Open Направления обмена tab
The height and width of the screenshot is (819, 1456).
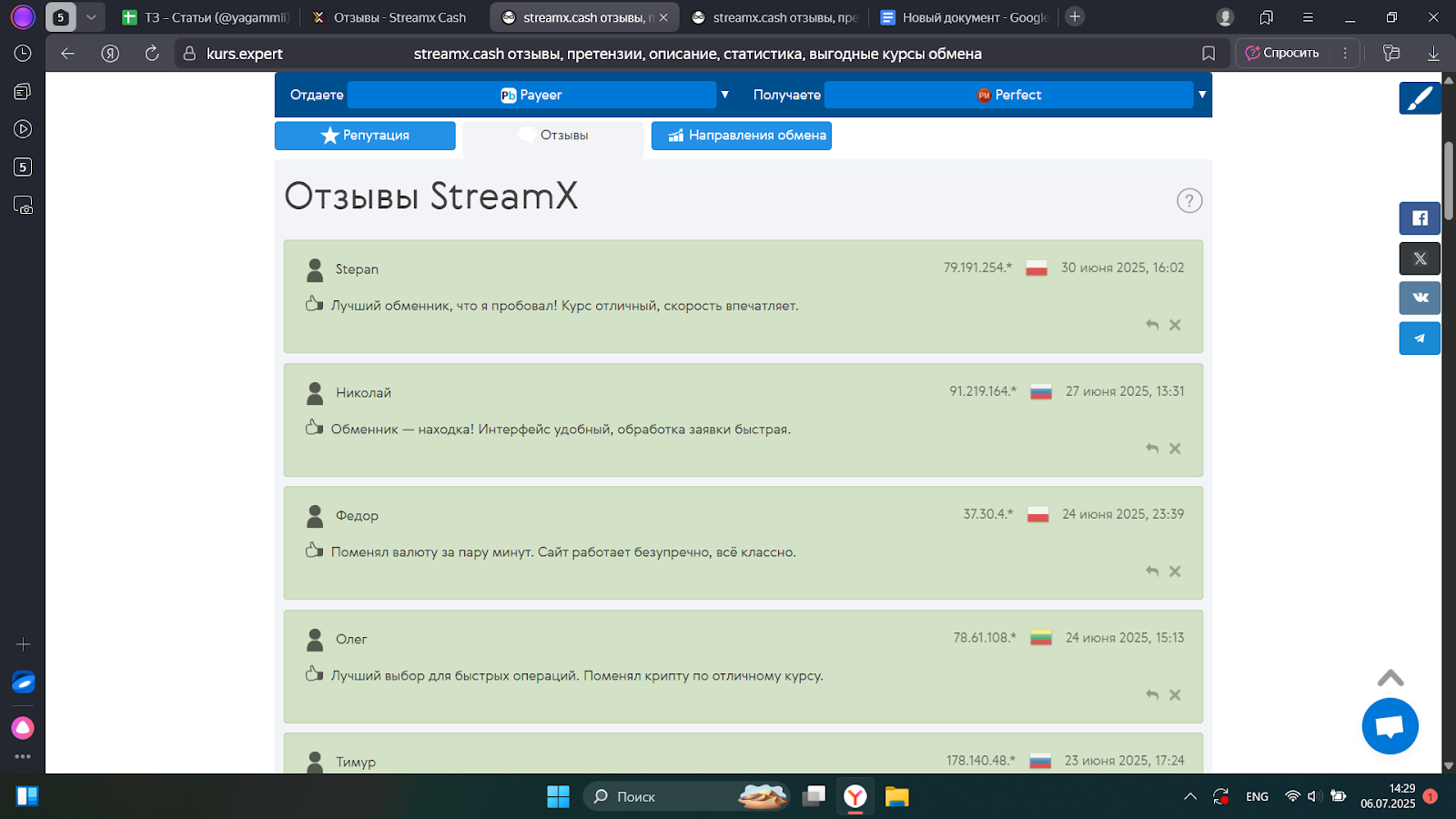click(x=742, y=136)
